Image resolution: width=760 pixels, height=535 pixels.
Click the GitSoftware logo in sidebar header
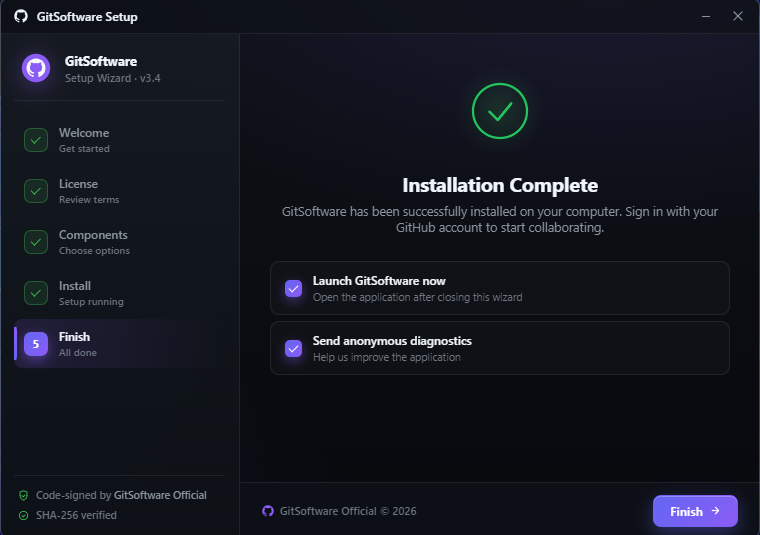pyautogui.click(x=36, y=68)
